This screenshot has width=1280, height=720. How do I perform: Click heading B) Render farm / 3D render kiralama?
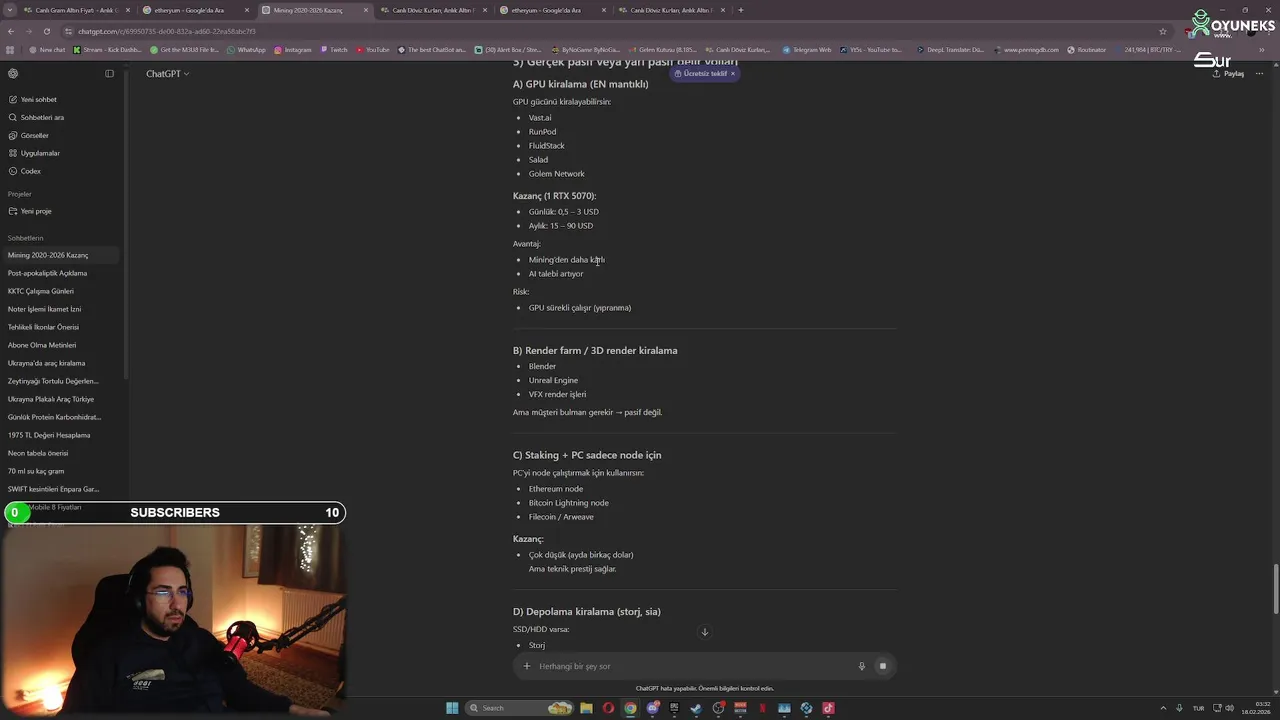click(595, 351)
